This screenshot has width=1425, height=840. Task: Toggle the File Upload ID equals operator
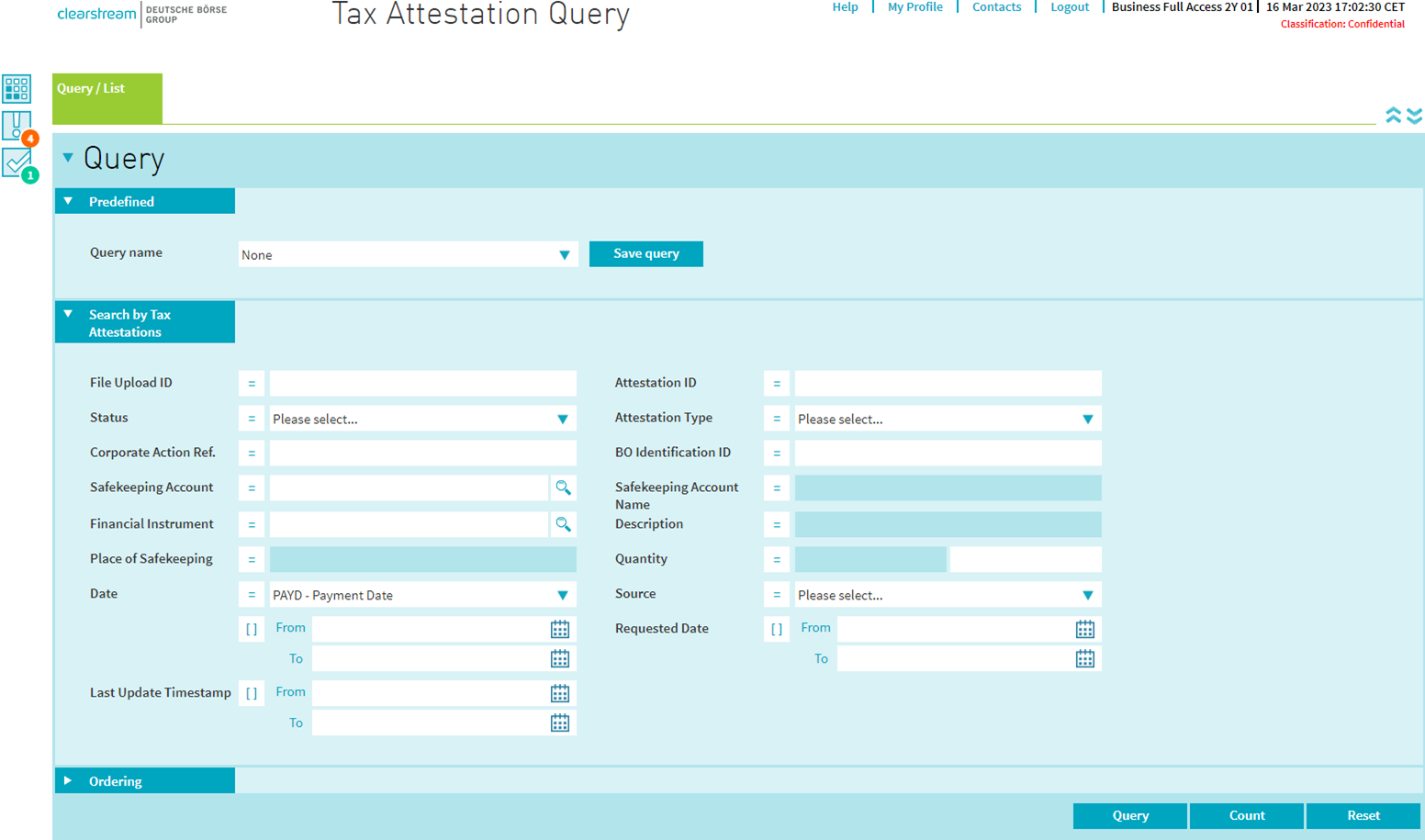pyautogui.click(x=252, y=384)
